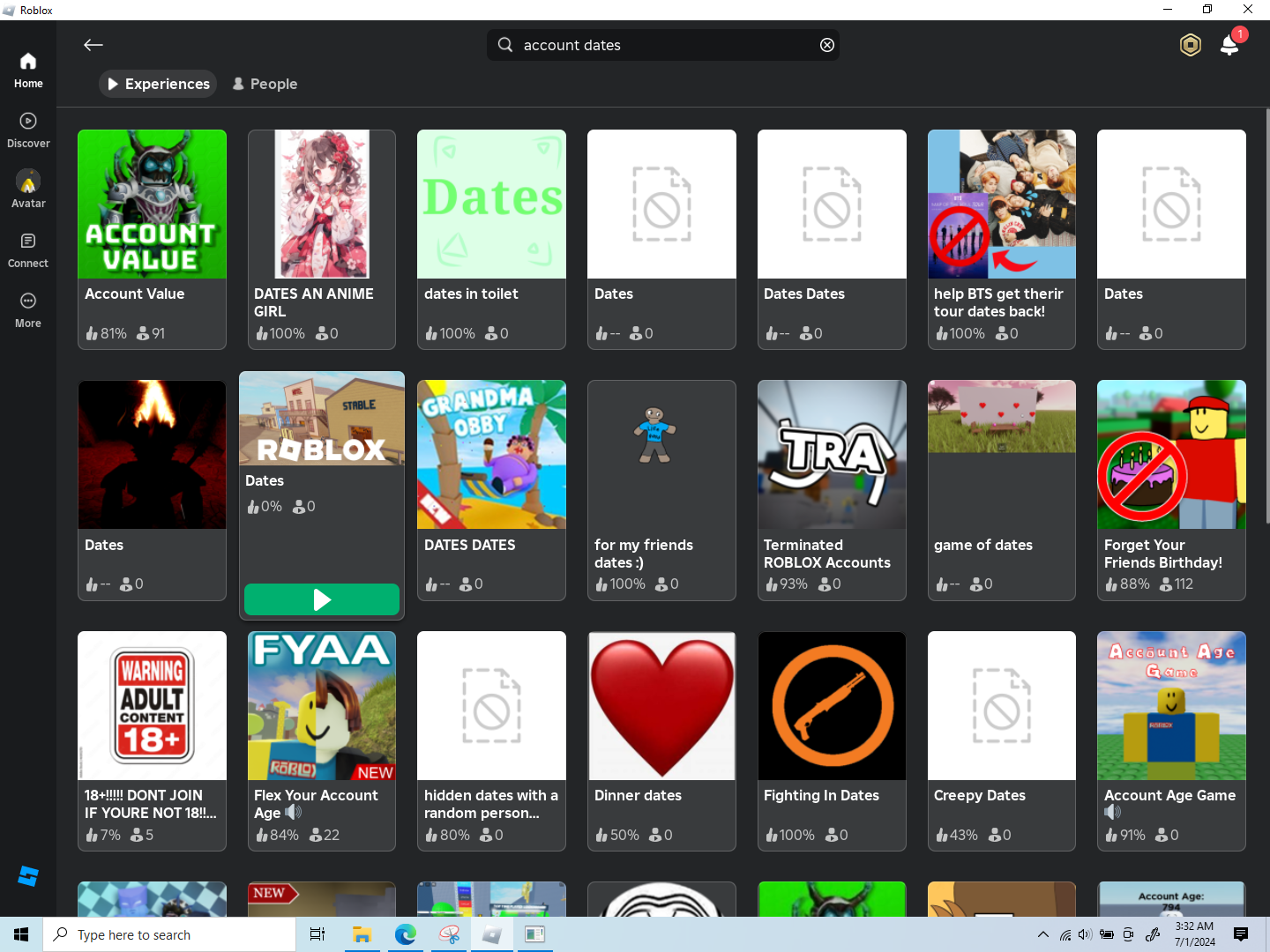Open the Dinner dates experience
The image size is (1270, 952).
(661, 741)
